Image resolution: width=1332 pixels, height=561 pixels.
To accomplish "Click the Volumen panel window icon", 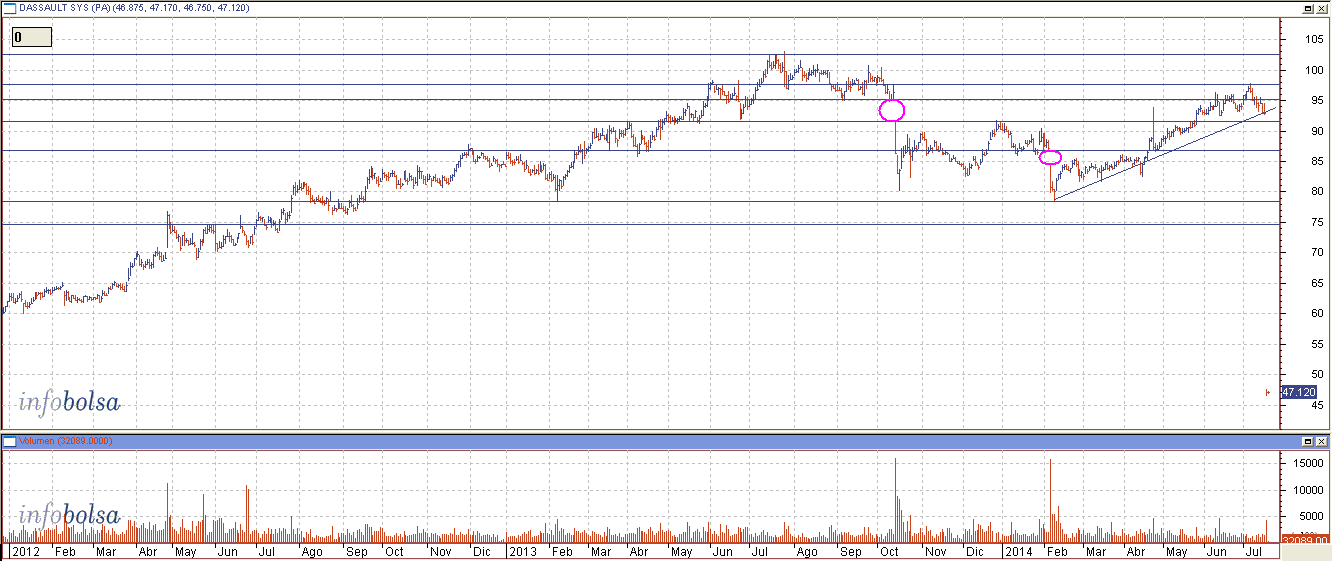I will point(9,441).
